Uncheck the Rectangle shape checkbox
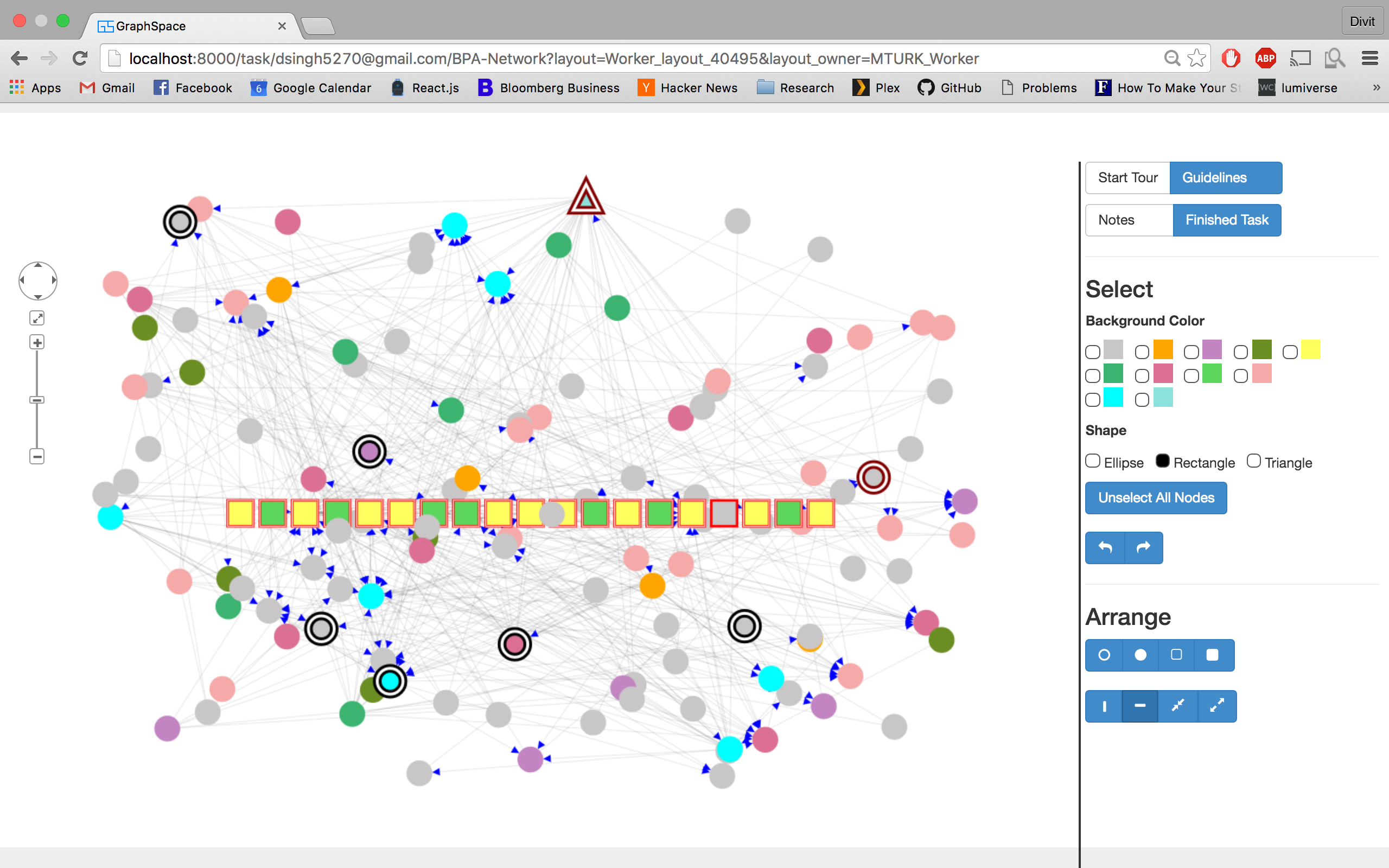Image resolution: width=1389 pixels, height=868 pixels. coord(1162,461)
